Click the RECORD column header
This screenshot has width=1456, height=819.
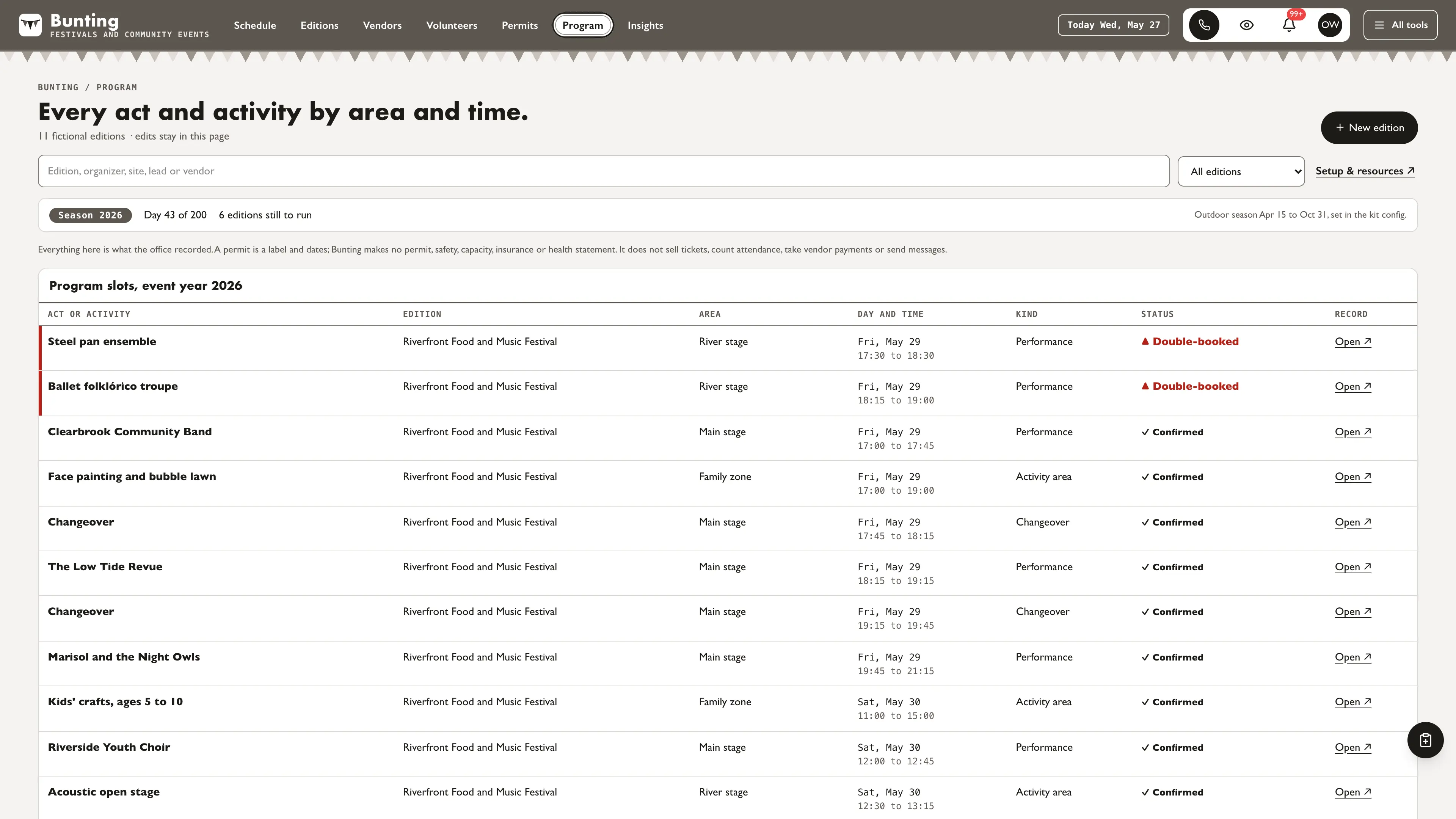1351,314
